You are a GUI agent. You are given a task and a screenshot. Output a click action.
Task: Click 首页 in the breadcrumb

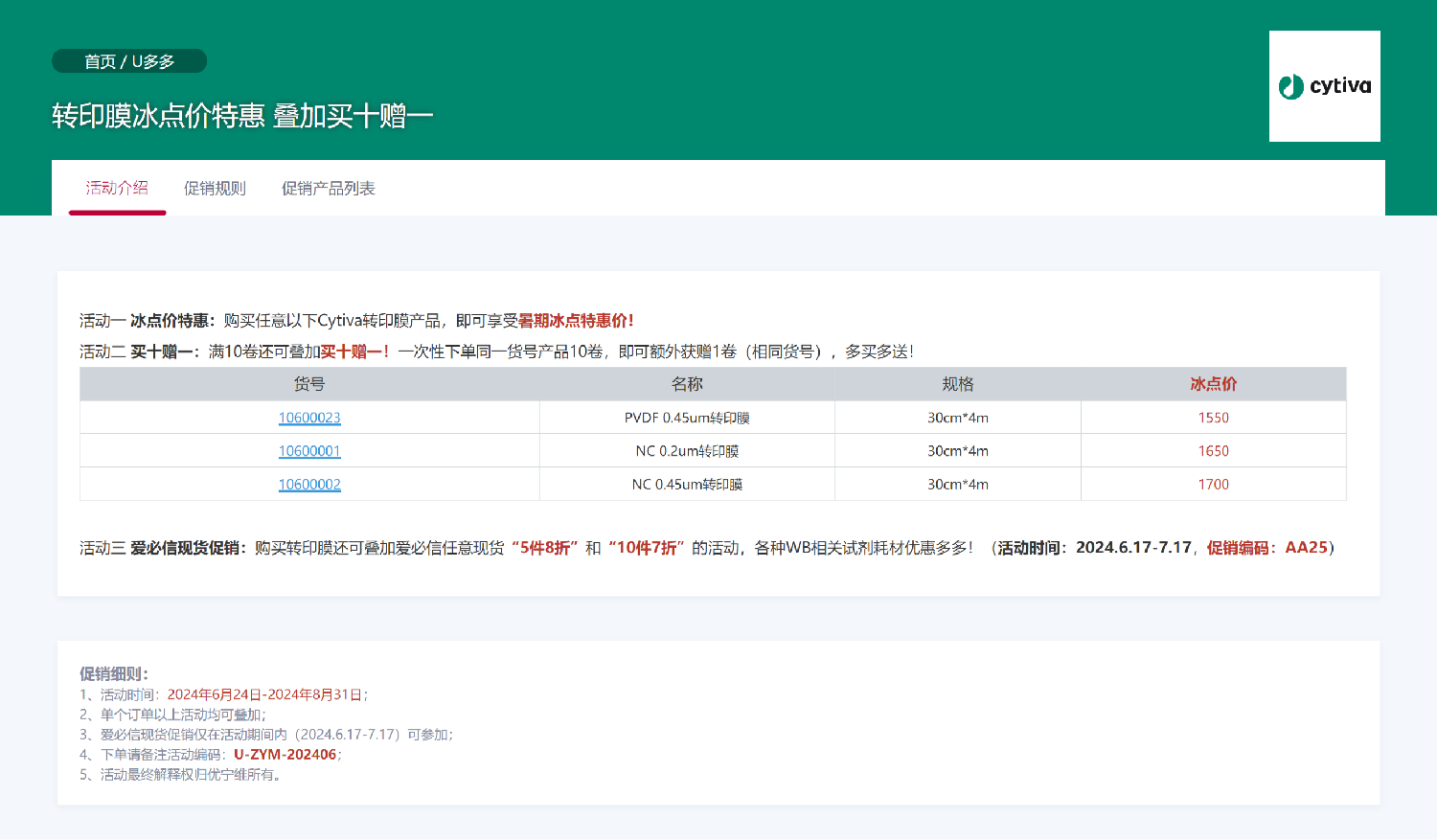click(98, 60)
